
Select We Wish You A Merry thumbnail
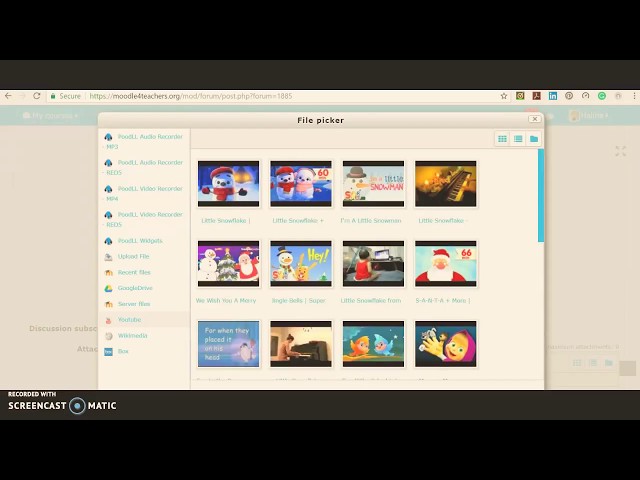coord(228,264)
